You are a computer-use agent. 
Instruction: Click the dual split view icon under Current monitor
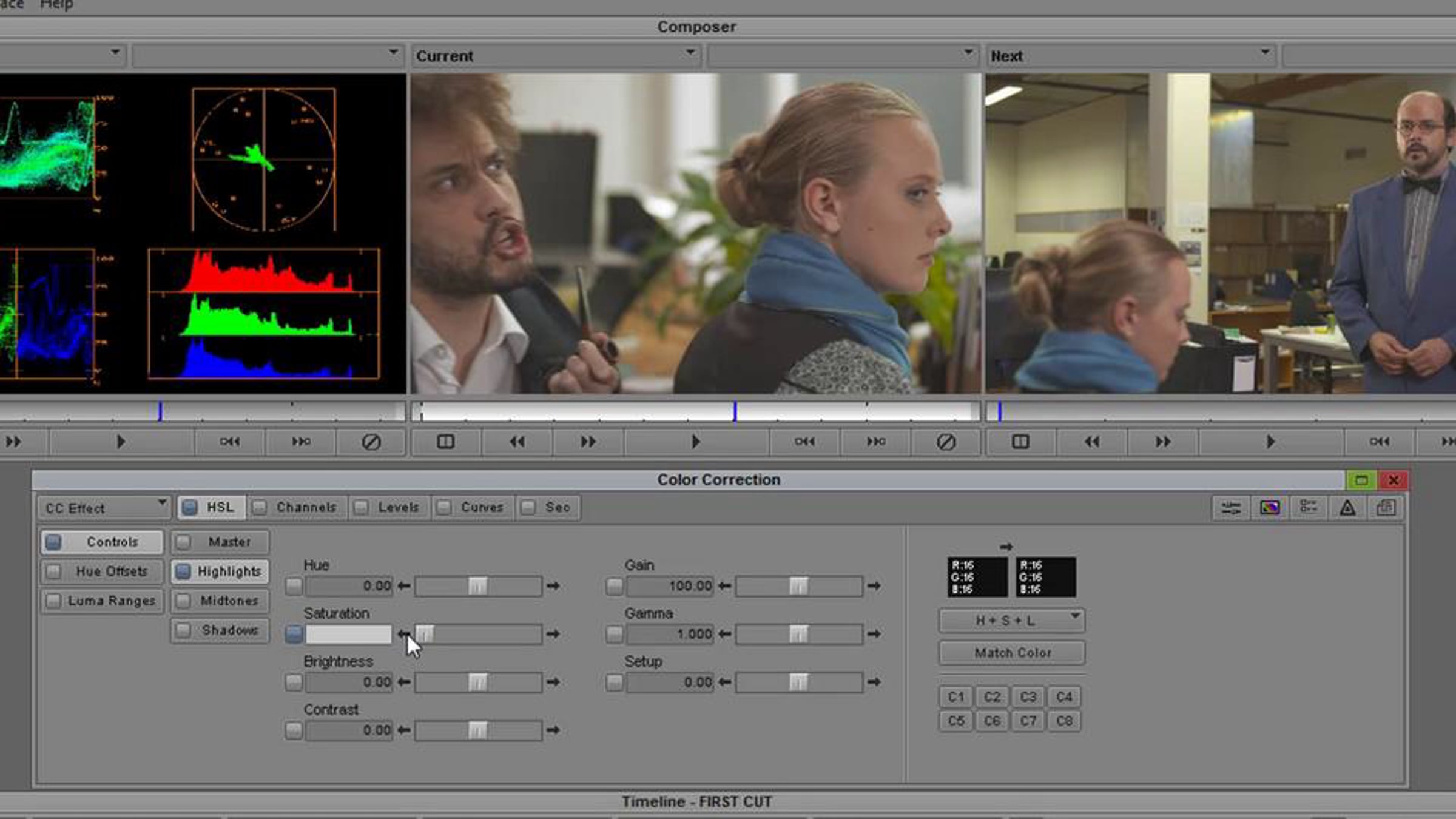point(446,442)
